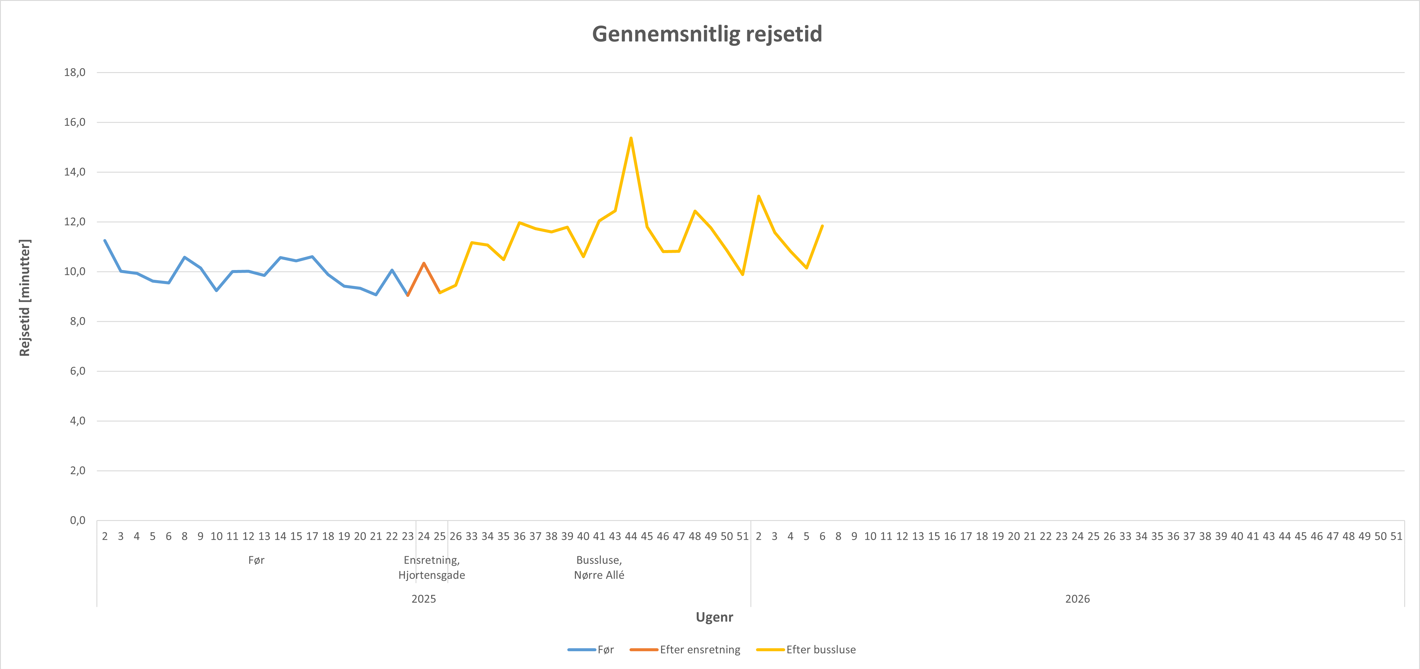
Task: Select the '0,0' y-axis label
Action: (76, 521)
